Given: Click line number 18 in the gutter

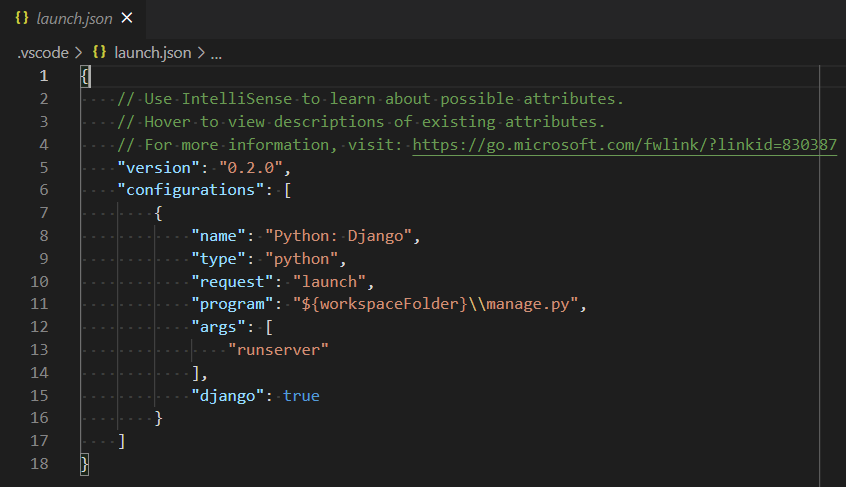Looking at the screenshot, I should point(39,464).
